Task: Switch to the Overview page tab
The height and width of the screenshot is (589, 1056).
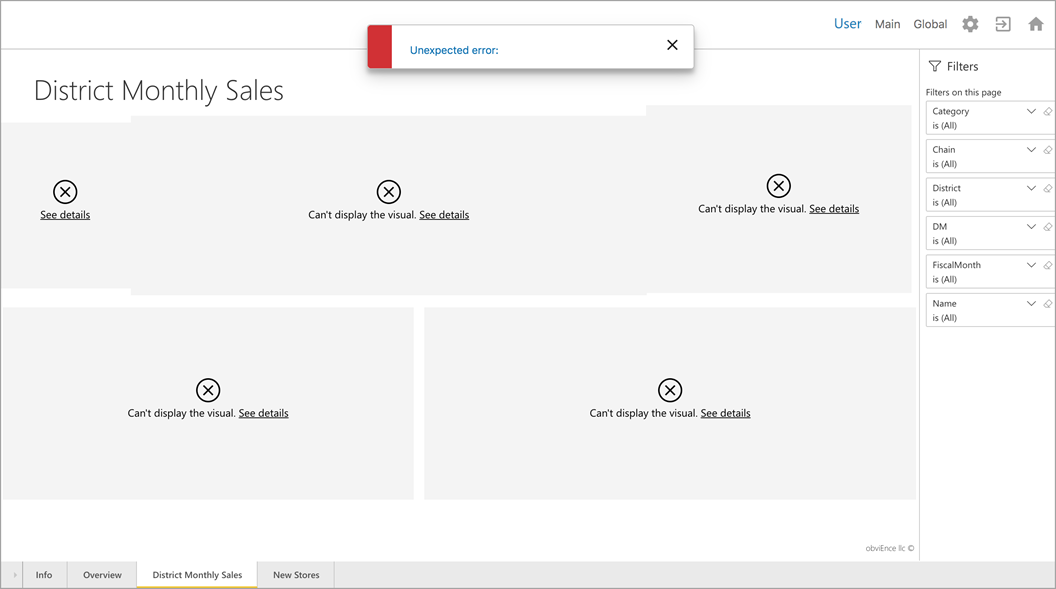Action: pos(102,575)
